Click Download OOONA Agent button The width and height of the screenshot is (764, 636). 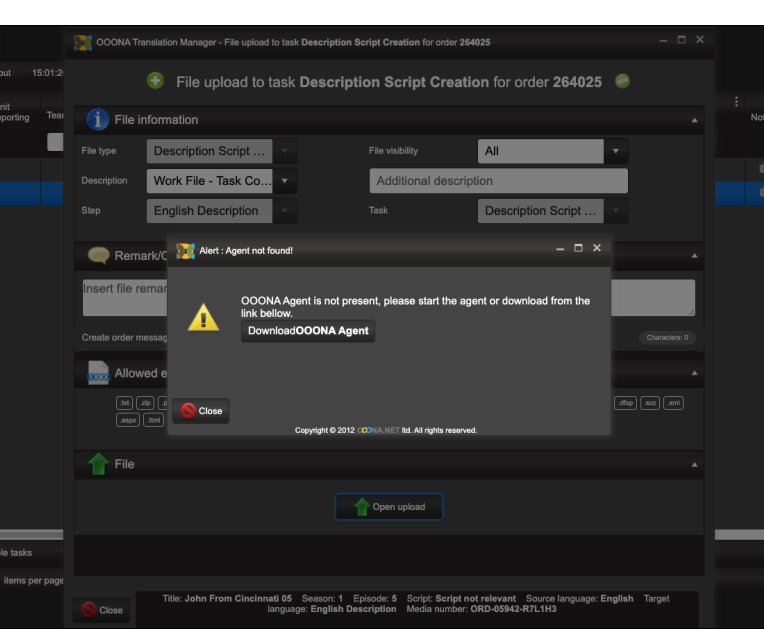click(308, 331)
